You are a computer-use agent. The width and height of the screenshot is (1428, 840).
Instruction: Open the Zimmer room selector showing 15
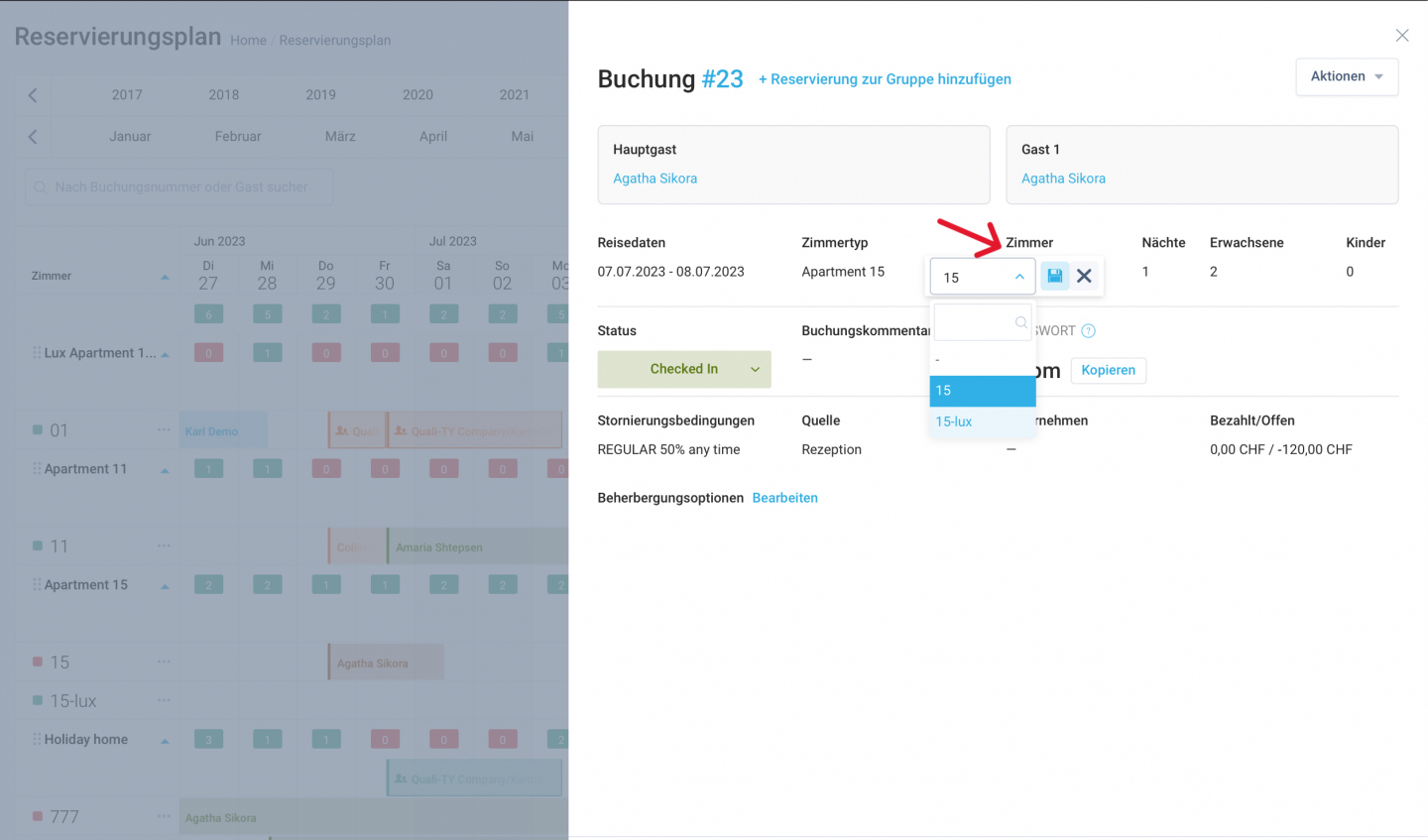(983, 277)
